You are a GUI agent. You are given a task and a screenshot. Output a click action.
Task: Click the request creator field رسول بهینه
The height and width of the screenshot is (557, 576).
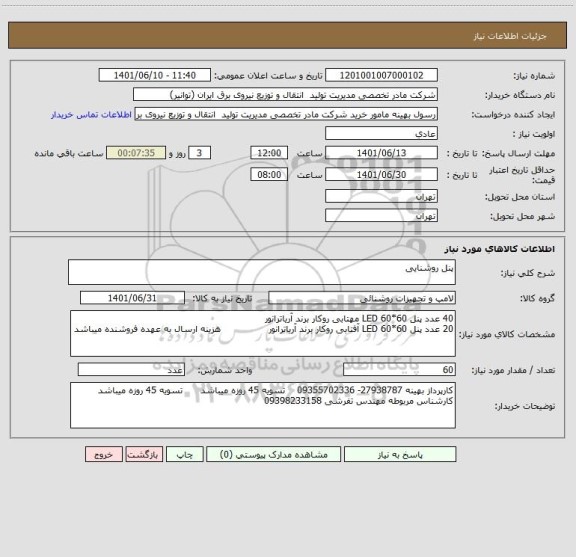tap(286, 114)
